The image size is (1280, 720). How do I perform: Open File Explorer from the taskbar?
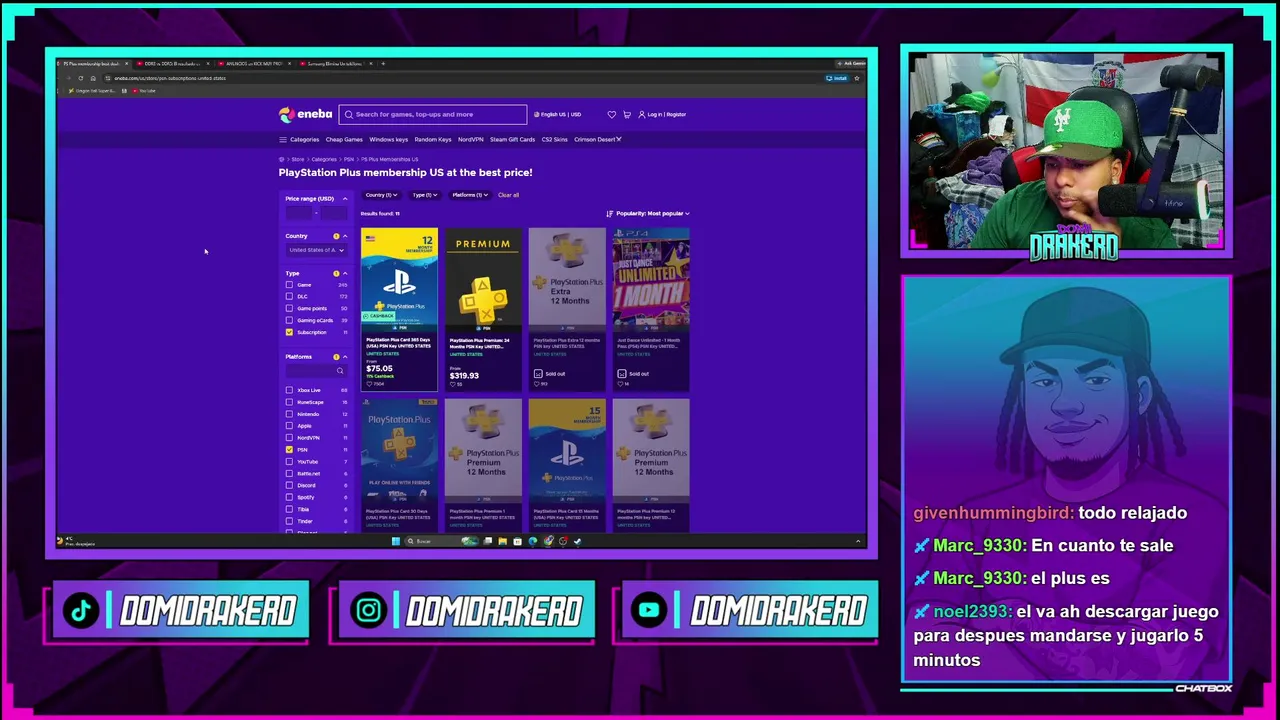pyautogui.click(x=502, y=541)
